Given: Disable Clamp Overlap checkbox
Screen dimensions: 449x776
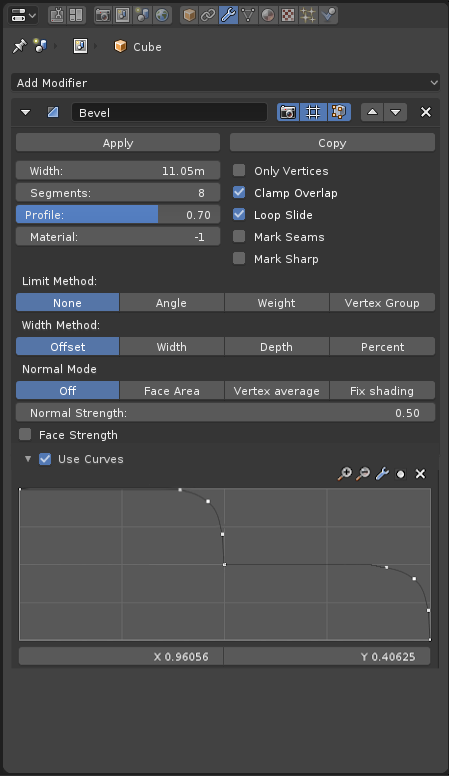Looking at the screenshot, I should tap(239, 192).
